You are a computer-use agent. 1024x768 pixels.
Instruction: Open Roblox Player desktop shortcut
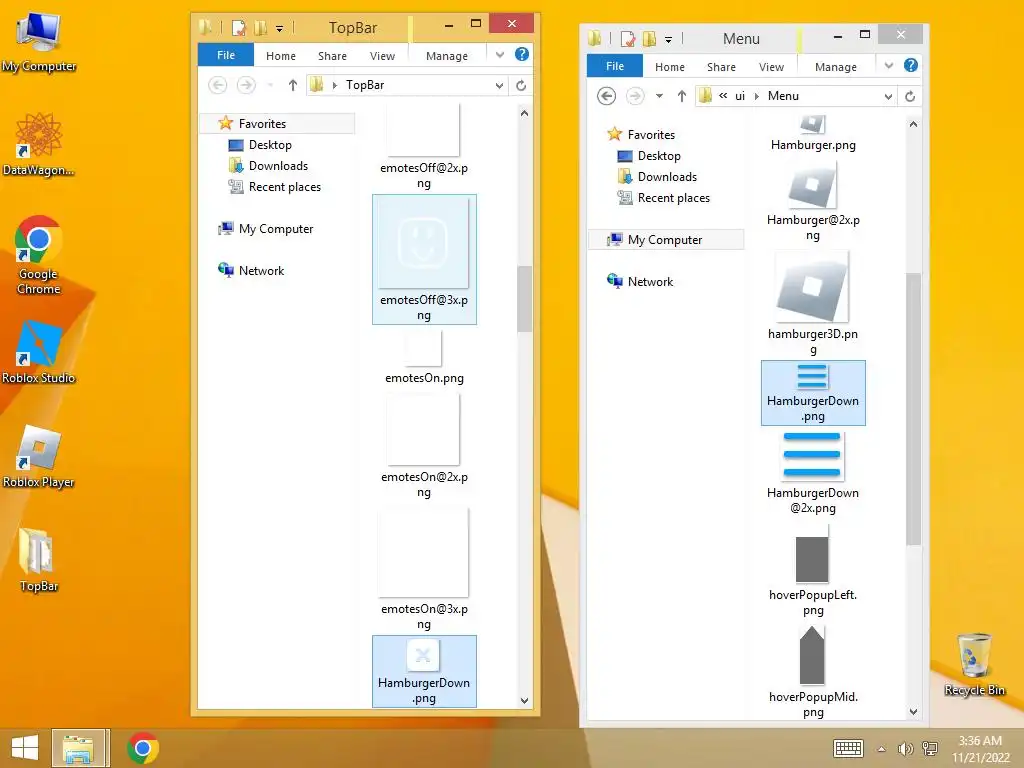tap(39, 456)
